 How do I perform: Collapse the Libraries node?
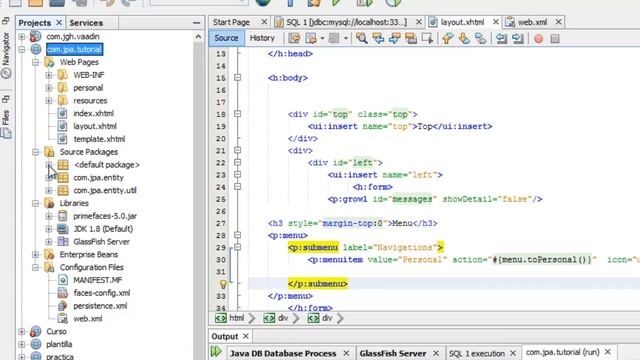pos(36,203)
